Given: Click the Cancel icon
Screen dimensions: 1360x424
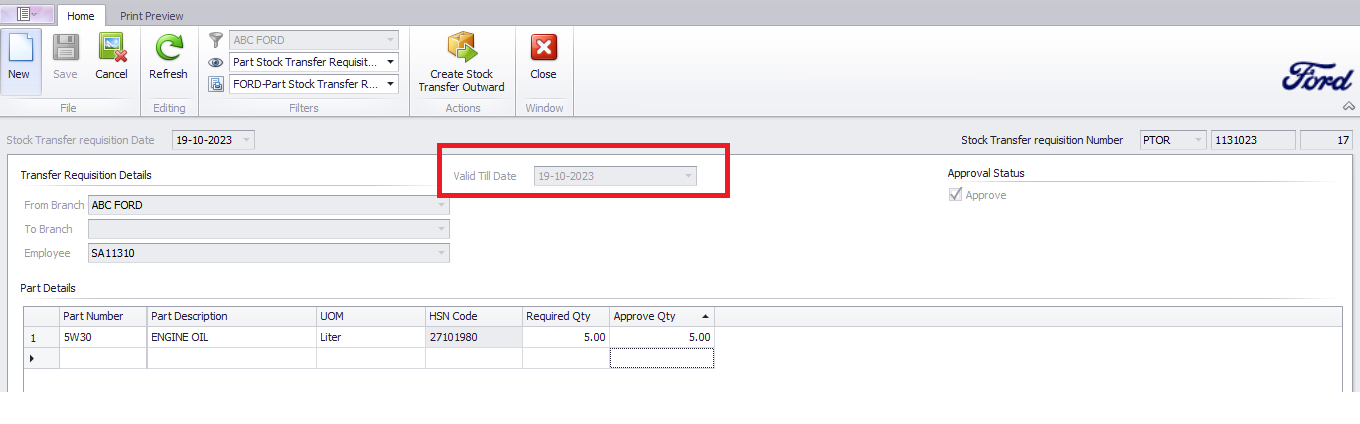Looking at the screenshot, I should pos(111,47).
